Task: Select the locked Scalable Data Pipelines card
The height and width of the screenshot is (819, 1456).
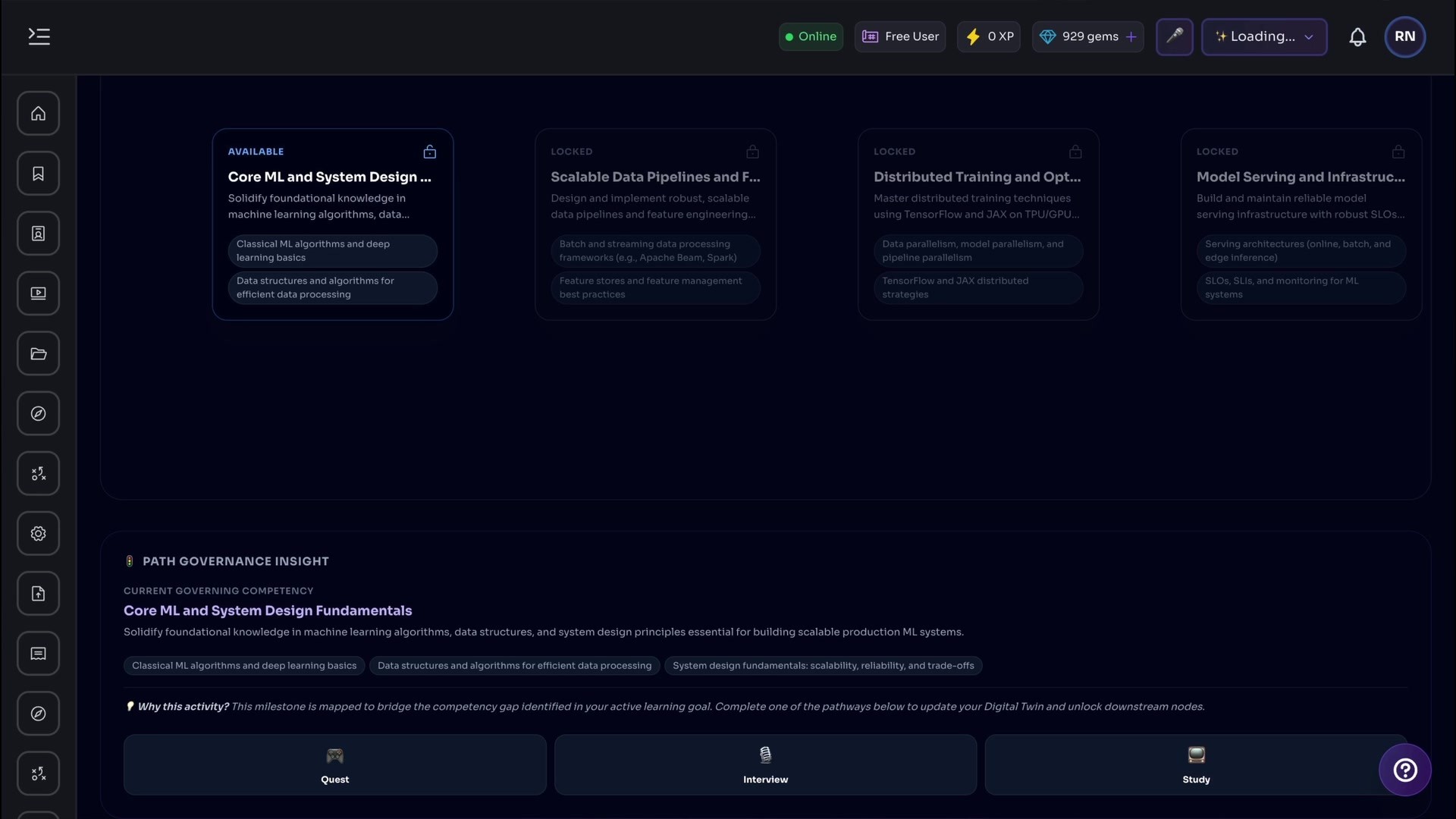Action: (x=655, y=224)
